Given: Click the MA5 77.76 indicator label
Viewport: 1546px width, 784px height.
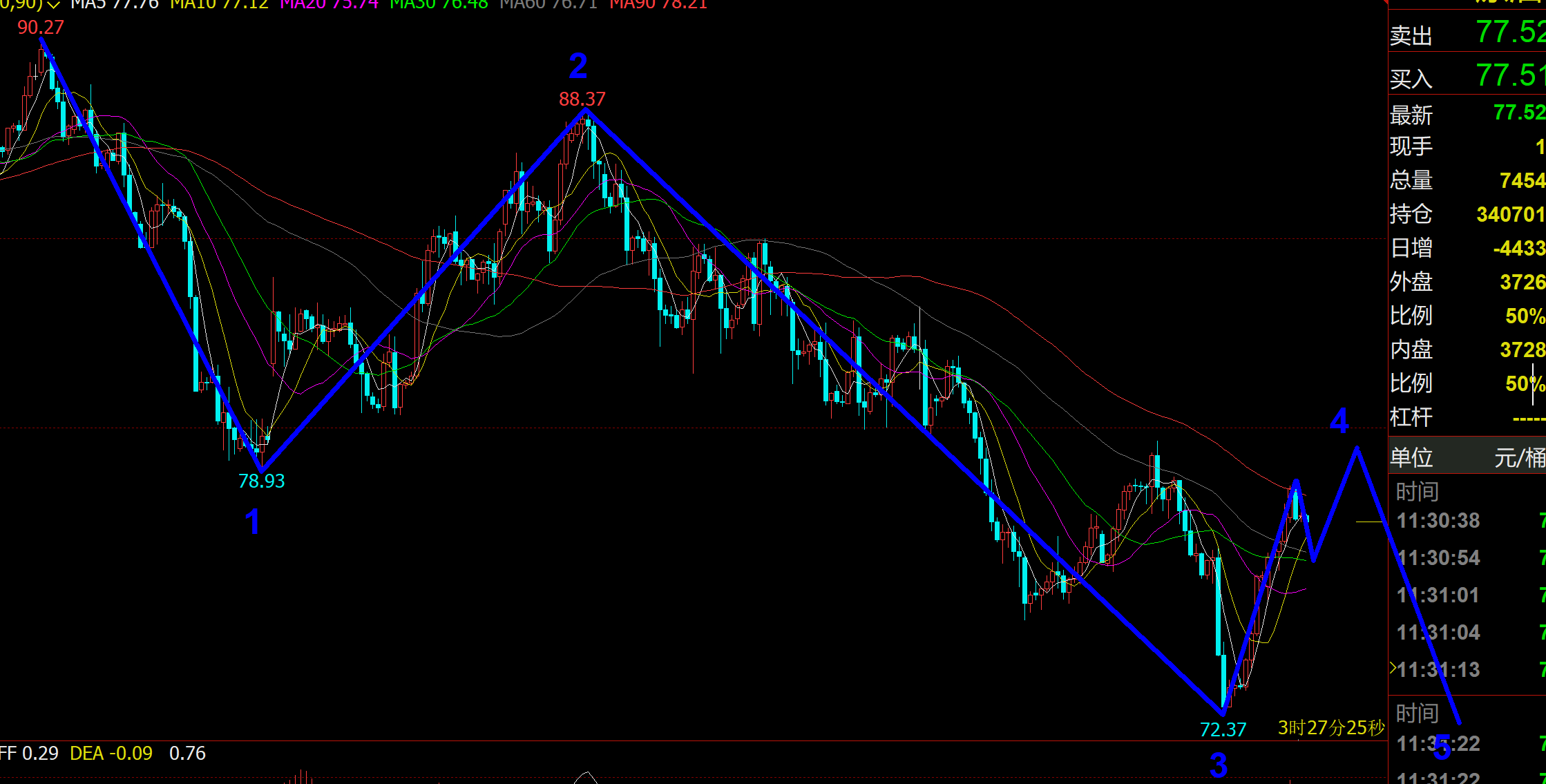Looking at the screenshot, I should (115, 4).
